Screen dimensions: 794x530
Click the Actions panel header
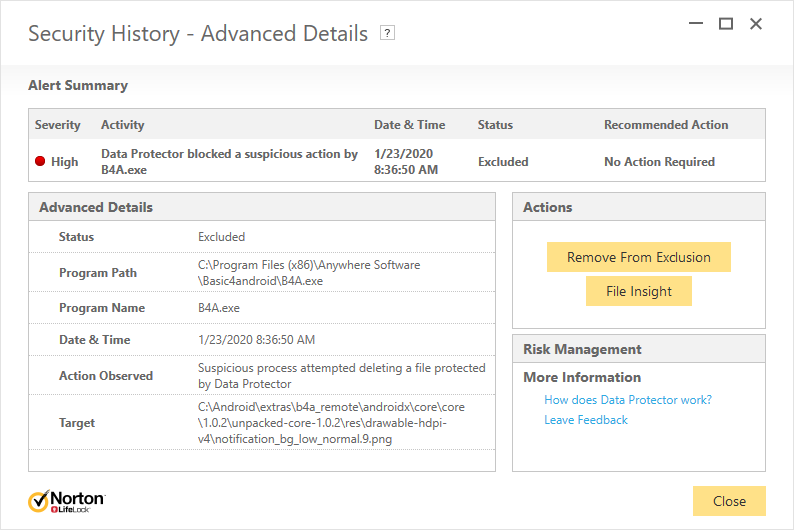[x=639, y=207]
